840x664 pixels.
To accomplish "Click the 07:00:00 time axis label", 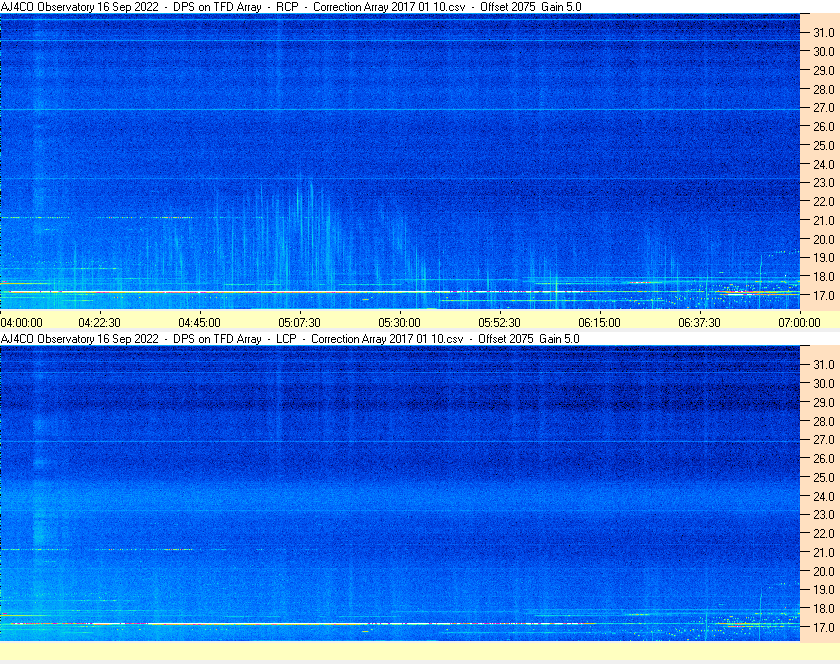I will 799,323.
